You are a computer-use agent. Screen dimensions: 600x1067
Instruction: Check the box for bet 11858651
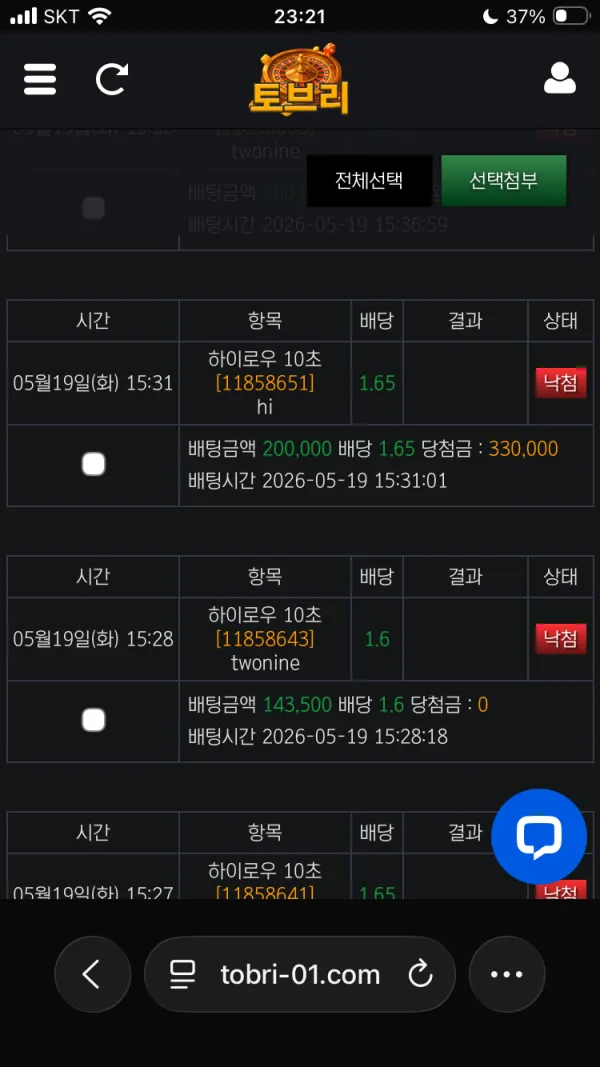click(x=93, y=465)
